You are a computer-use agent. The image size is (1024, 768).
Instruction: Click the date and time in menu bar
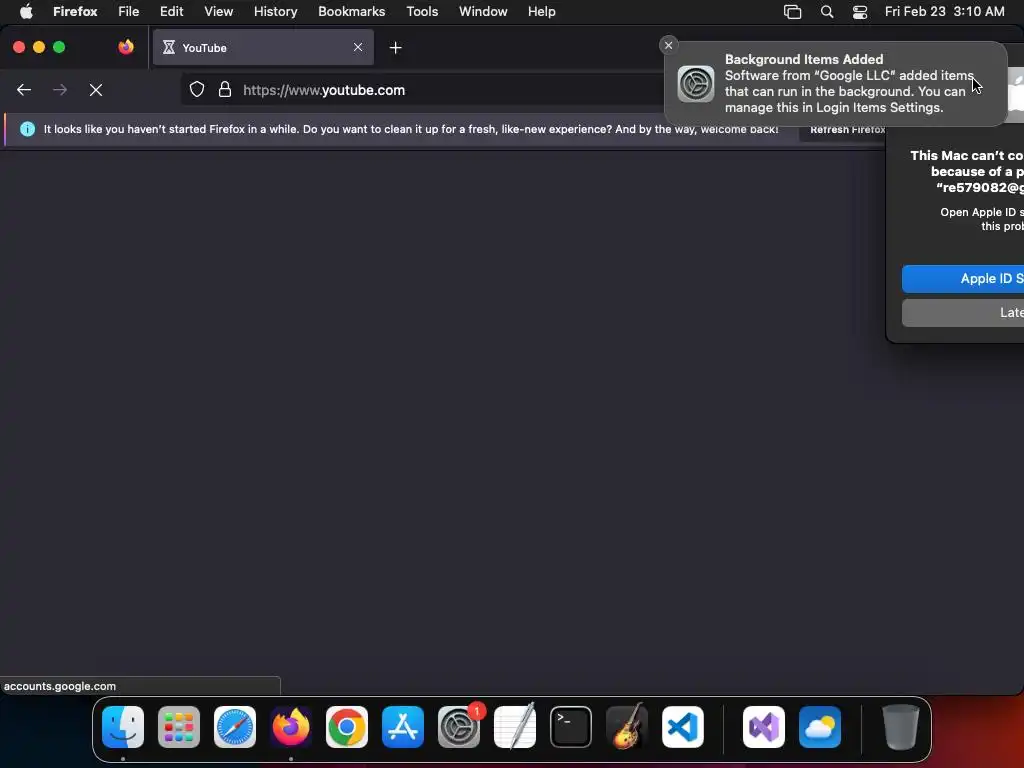pyautogui.click(x=944, y=12)
